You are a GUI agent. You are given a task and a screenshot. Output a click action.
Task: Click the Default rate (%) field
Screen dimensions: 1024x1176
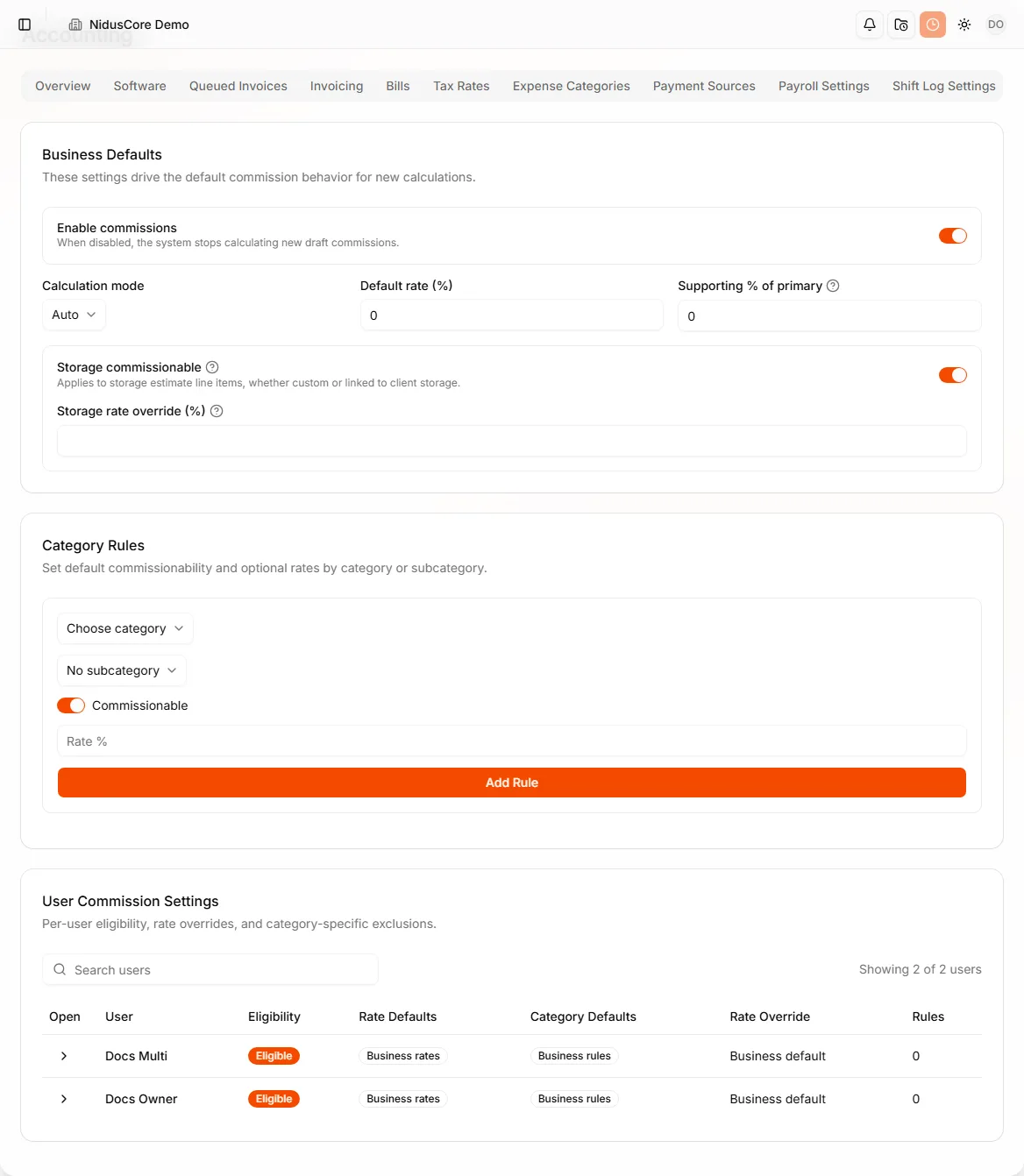coord(512,315)
